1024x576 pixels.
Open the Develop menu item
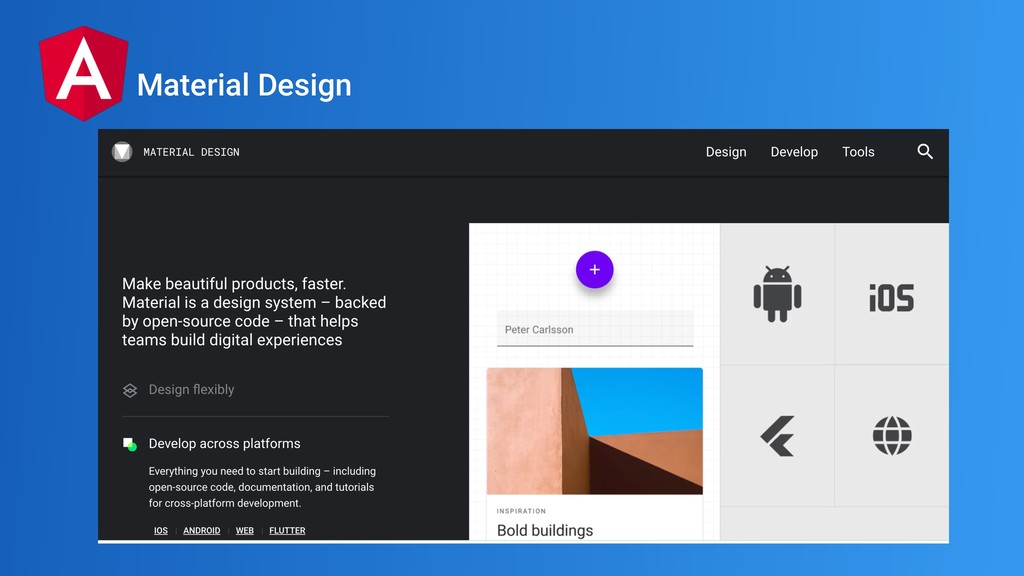pos(794,152)
